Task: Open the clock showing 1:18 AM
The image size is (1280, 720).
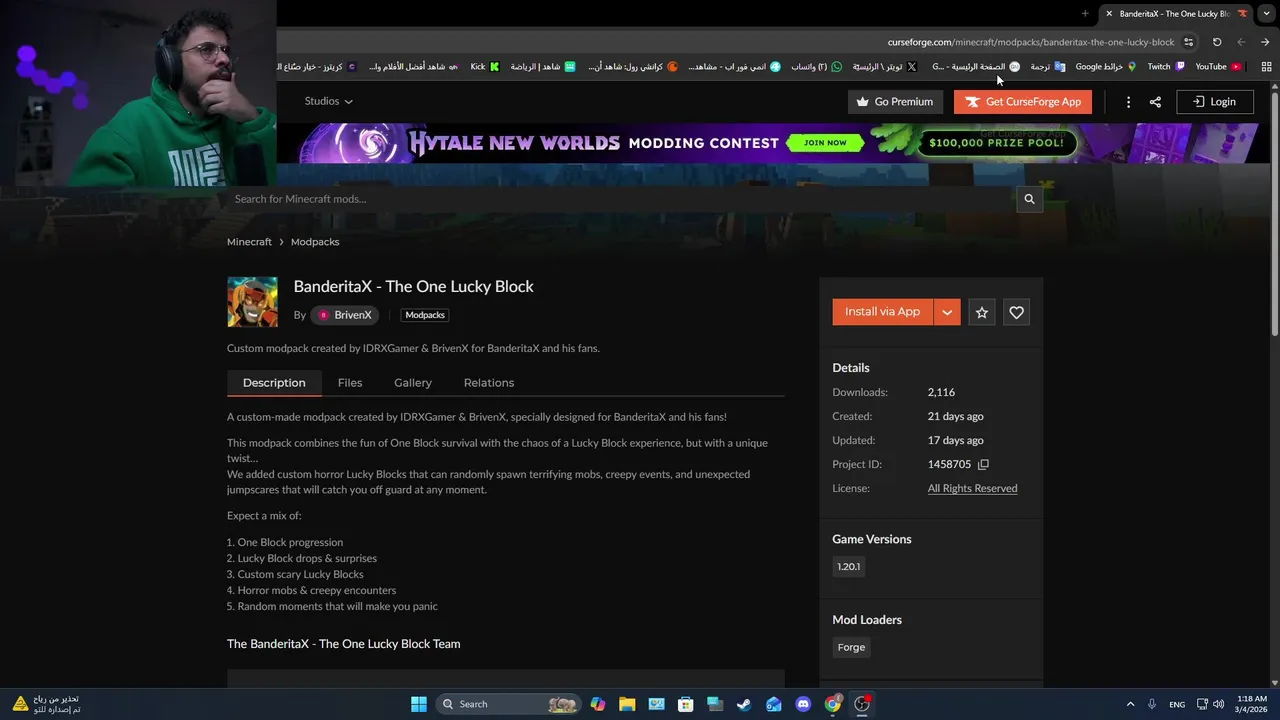Action: click(1252, 704)
